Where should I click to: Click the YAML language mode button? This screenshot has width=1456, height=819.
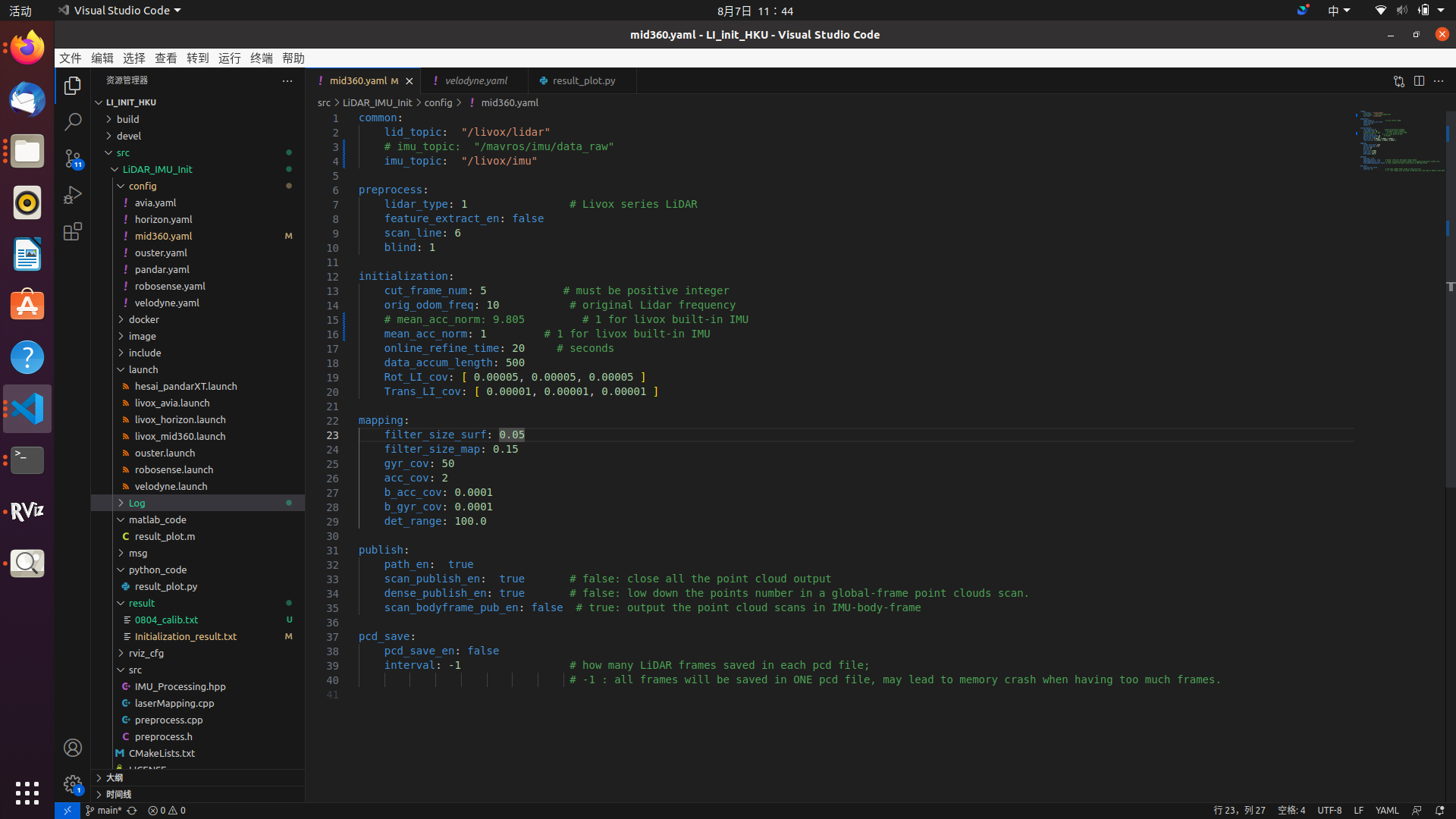tap(1386, 810)
